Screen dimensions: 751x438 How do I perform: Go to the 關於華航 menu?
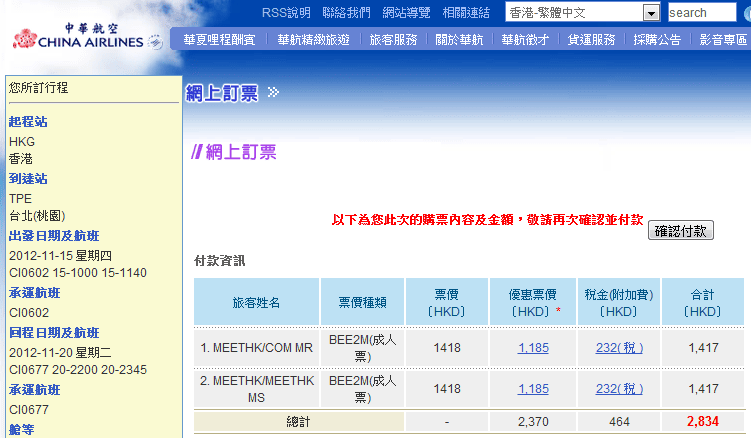click(459, 40)
